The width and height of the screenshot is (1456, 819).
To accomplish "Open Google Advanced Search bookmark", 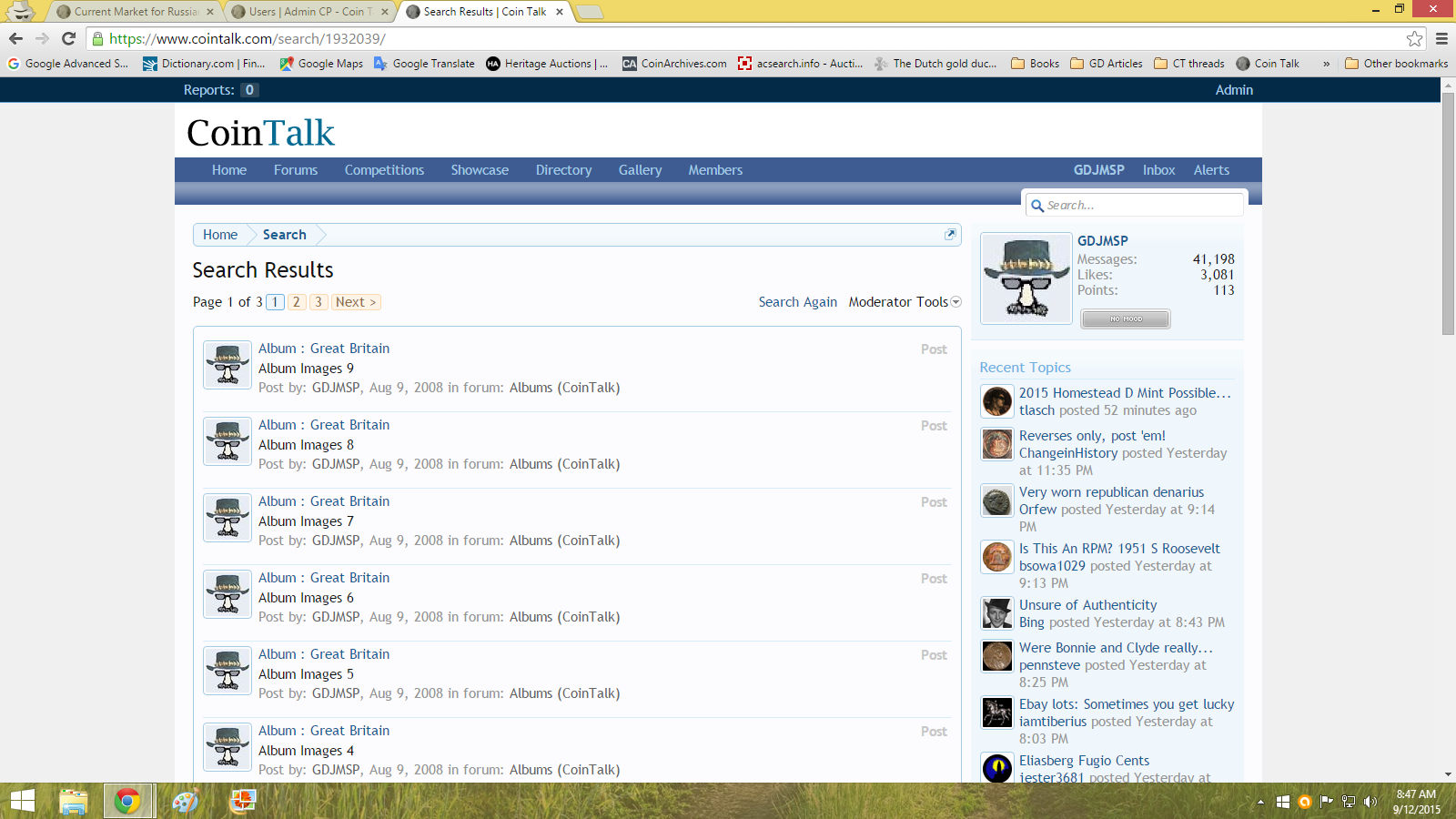I will pos(68,64).
